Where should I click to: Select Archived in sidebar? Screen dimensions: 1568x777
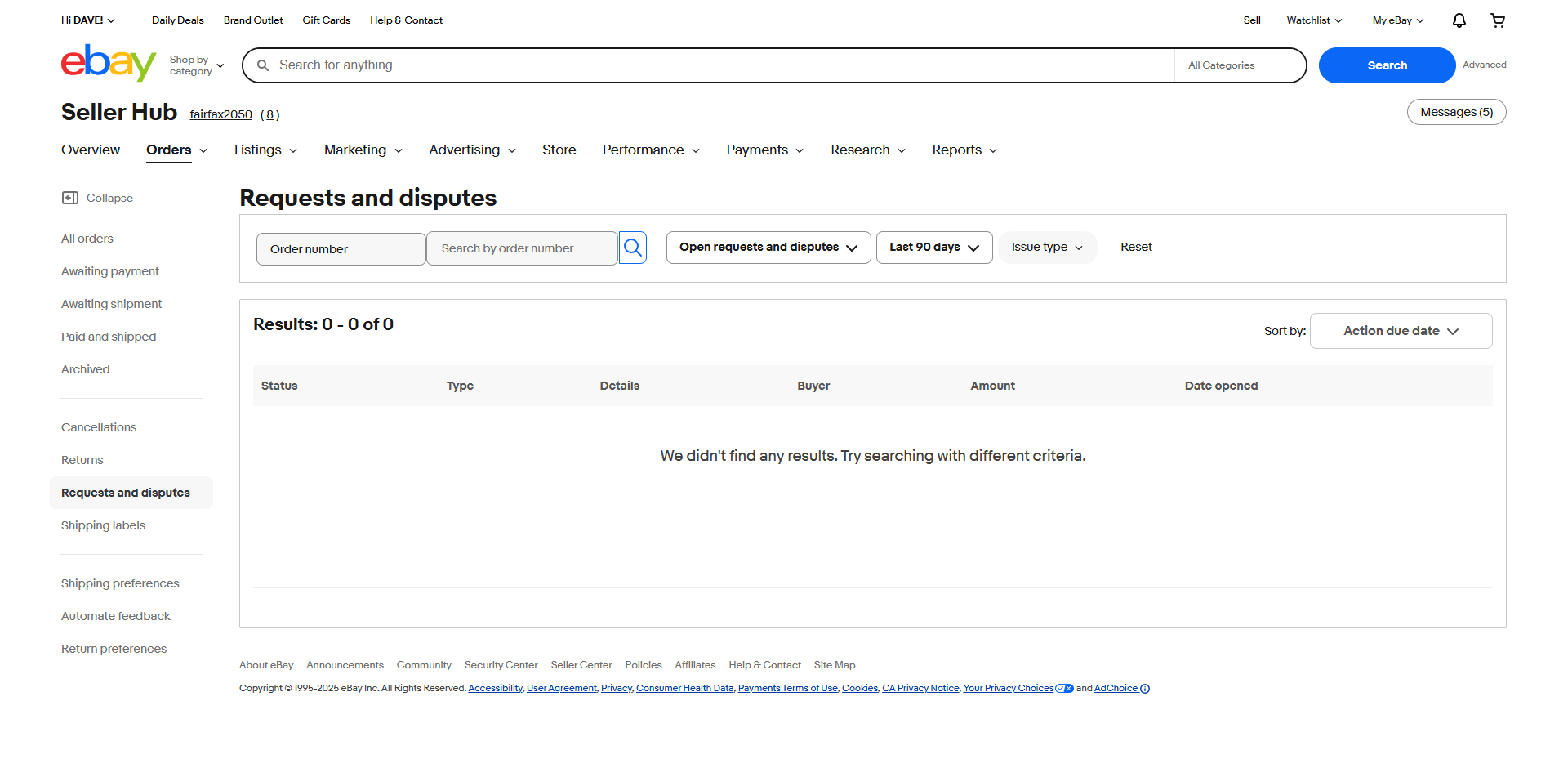[x=86, y=369]
